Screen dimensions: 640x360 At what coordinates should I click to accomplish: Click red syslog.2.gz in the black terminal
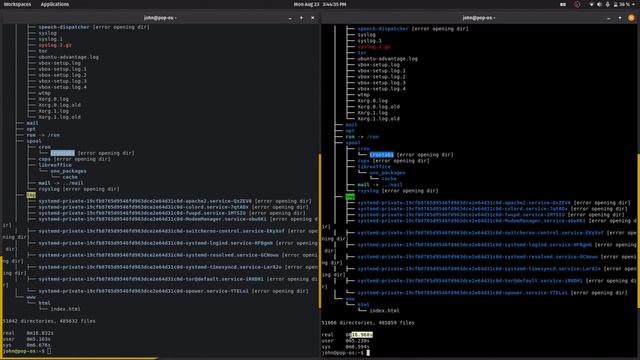(x=374, y=47)
